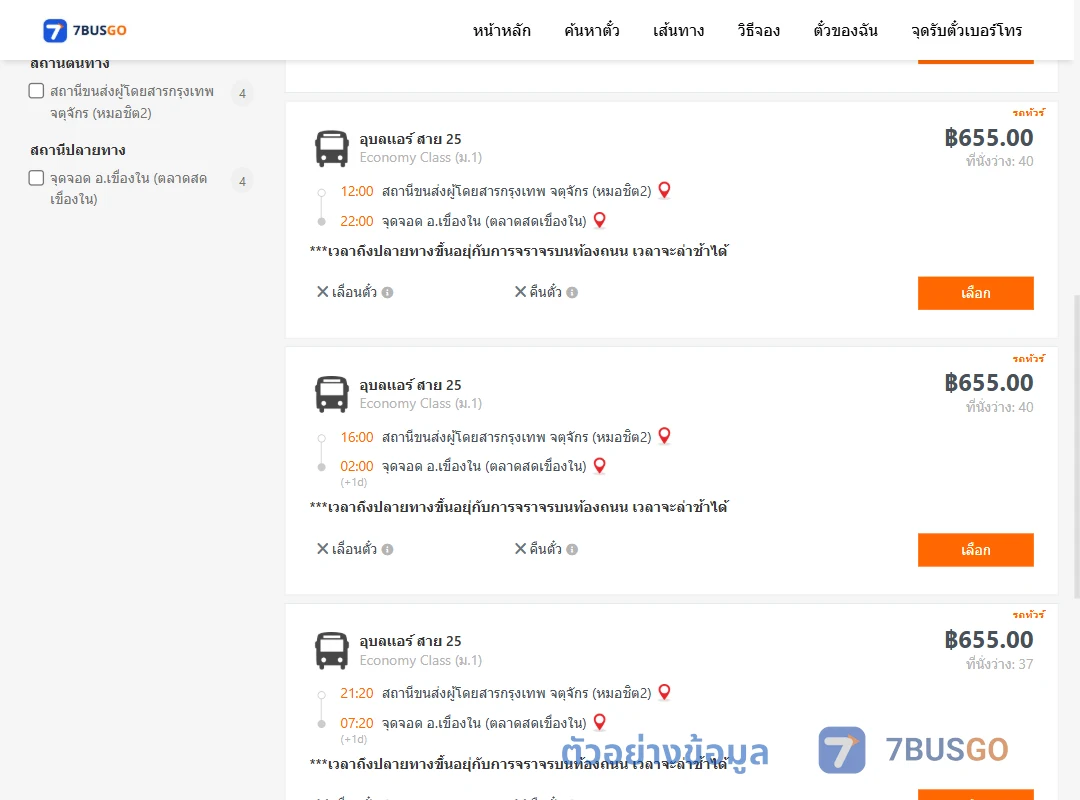Click the X beside เลื่อนตั๋ว on 16:00 trip

(322, 548)
